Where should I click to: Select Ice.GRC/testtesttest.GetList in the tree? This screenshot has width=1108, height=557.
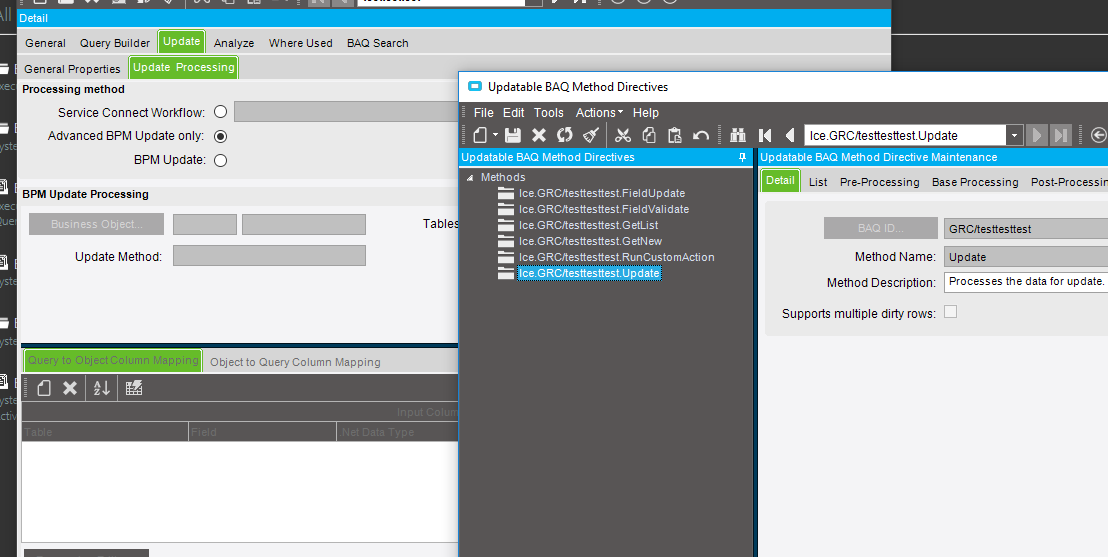point(588,225)
